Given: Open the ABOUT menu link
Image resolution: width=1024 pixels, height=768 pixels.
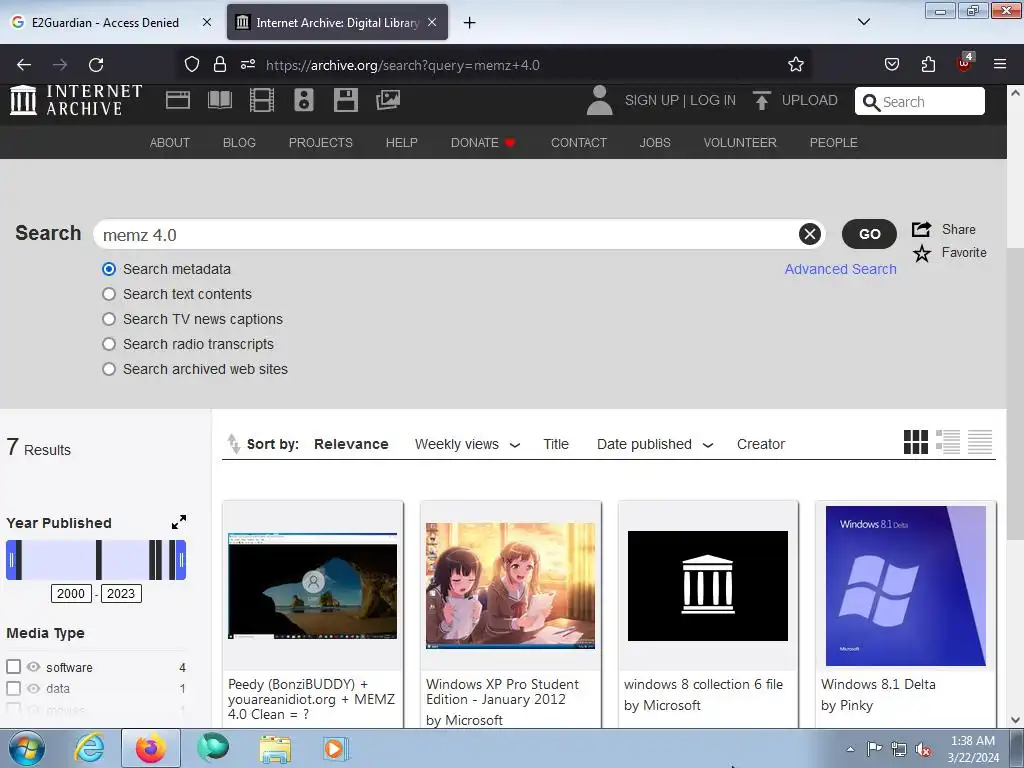Looking at the screenshot, I should (170, 142).
